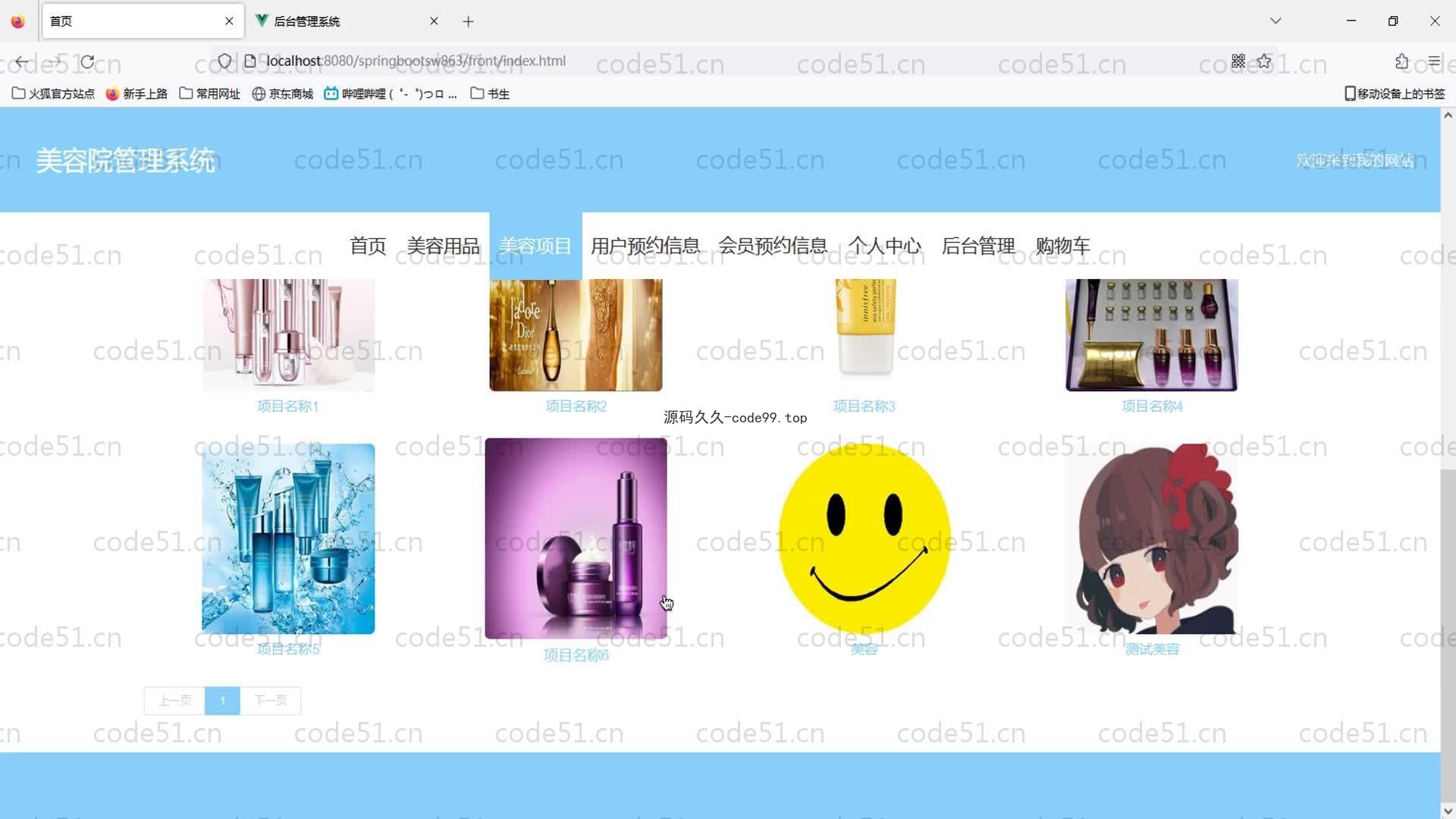Open a new tab with the plus button
1456x819 pixels.
468,21
